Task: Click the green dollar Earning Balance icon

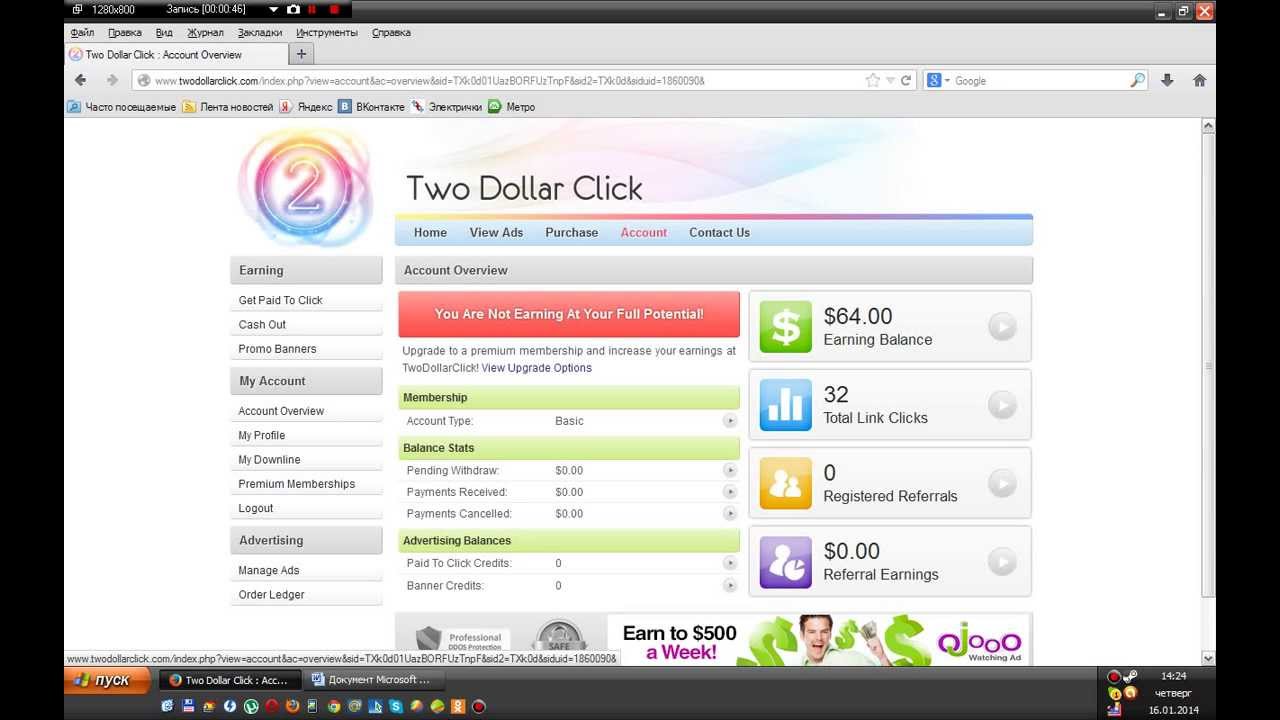Action: click(786, 327)
